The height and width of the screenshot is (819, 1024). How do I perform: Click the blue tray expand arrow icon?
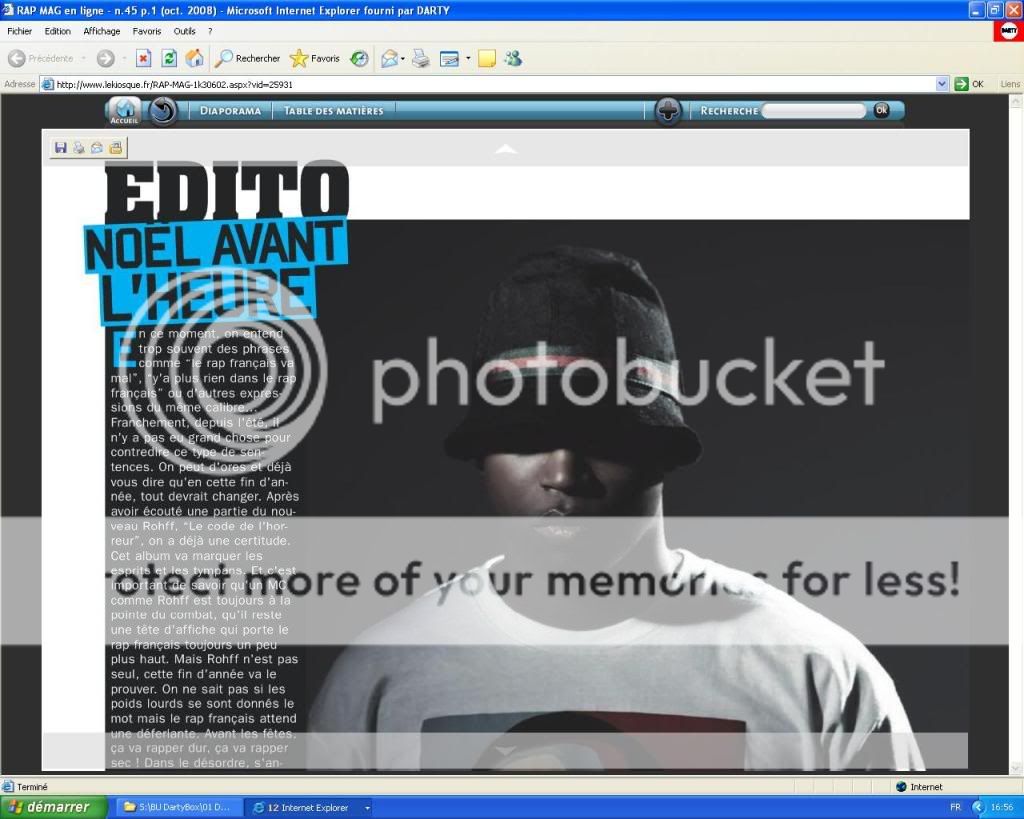[x=978, y=807]
